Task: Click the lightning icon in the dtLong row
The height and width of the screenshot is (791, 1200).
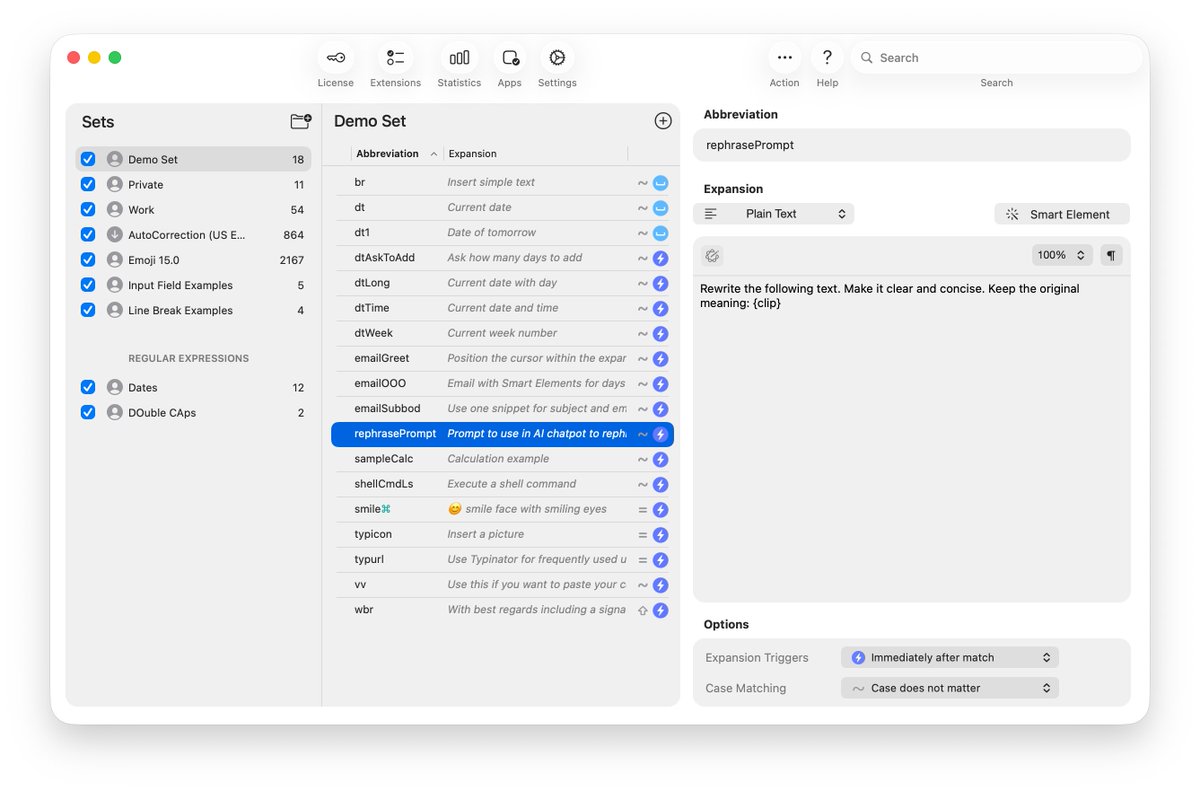Action: (x=660, y=283)
